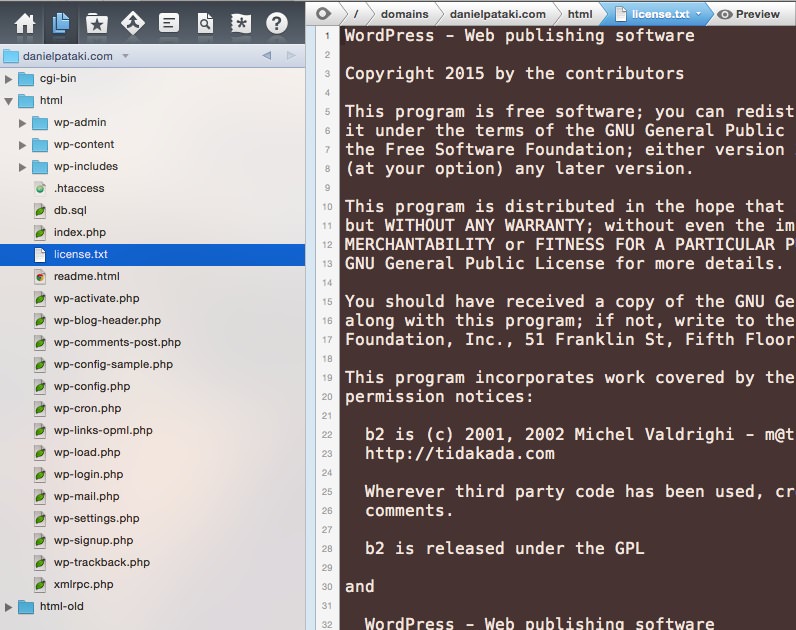
Task: Open the Home icon in sidebar toolbar
Action: coord(25,23)
